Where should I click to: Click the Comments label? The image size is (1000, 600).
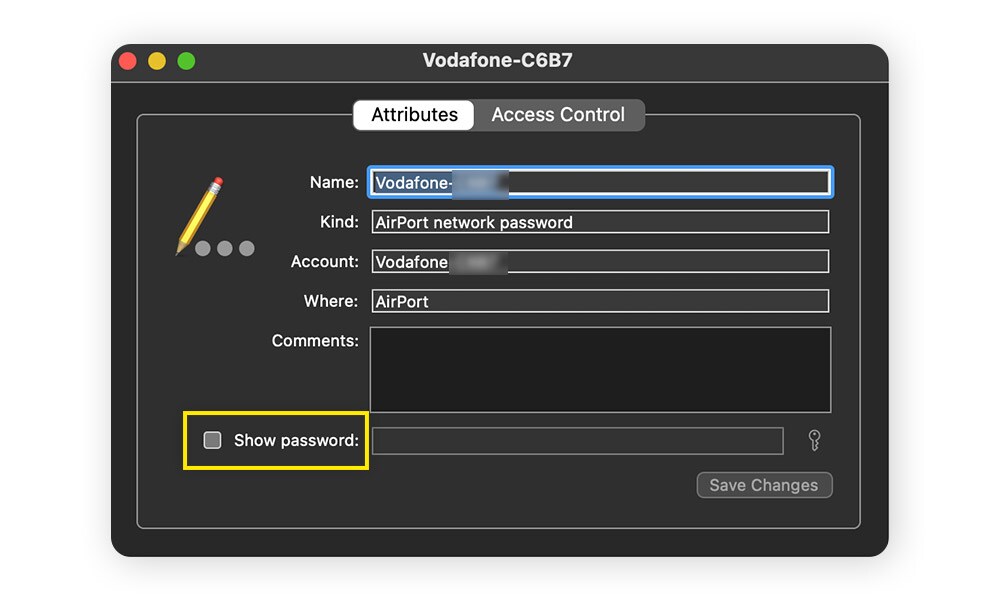(x=315, y=341)
